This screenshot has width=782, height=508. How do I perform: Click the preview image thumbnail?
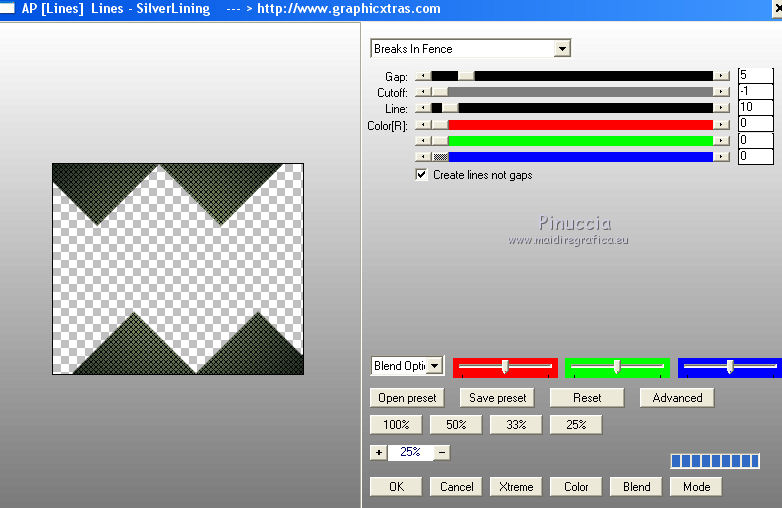(x=177, y=268)
